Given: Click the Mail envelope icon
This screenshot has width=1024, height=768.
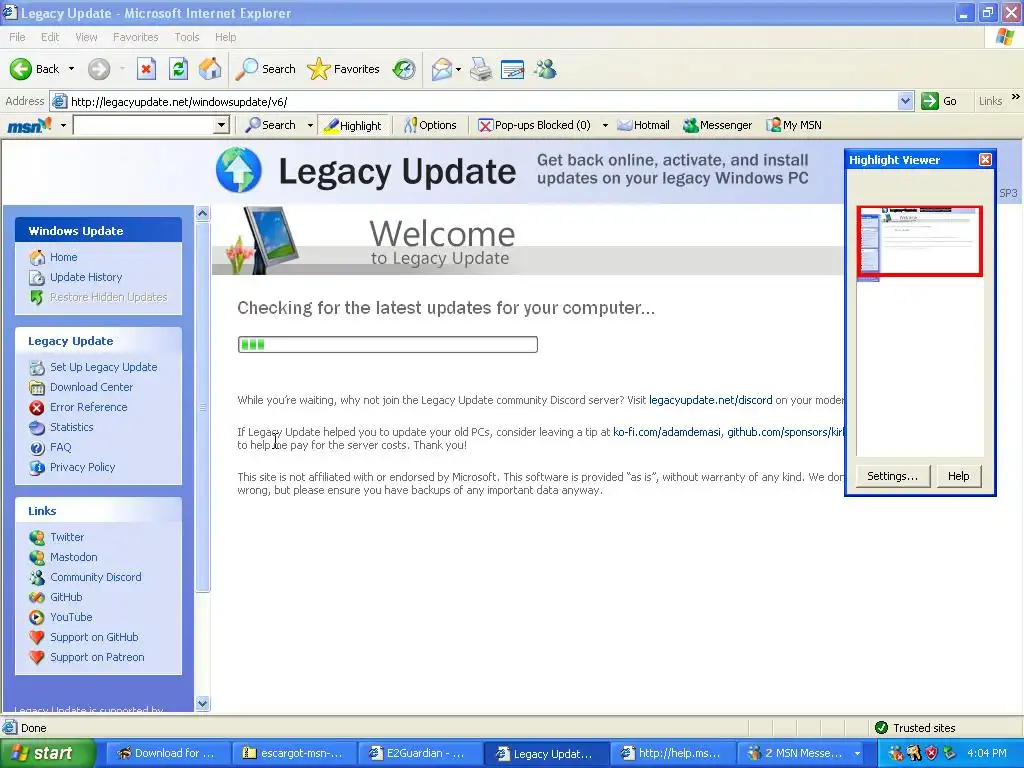Looking at the screenshot, I should click(442, 69).
